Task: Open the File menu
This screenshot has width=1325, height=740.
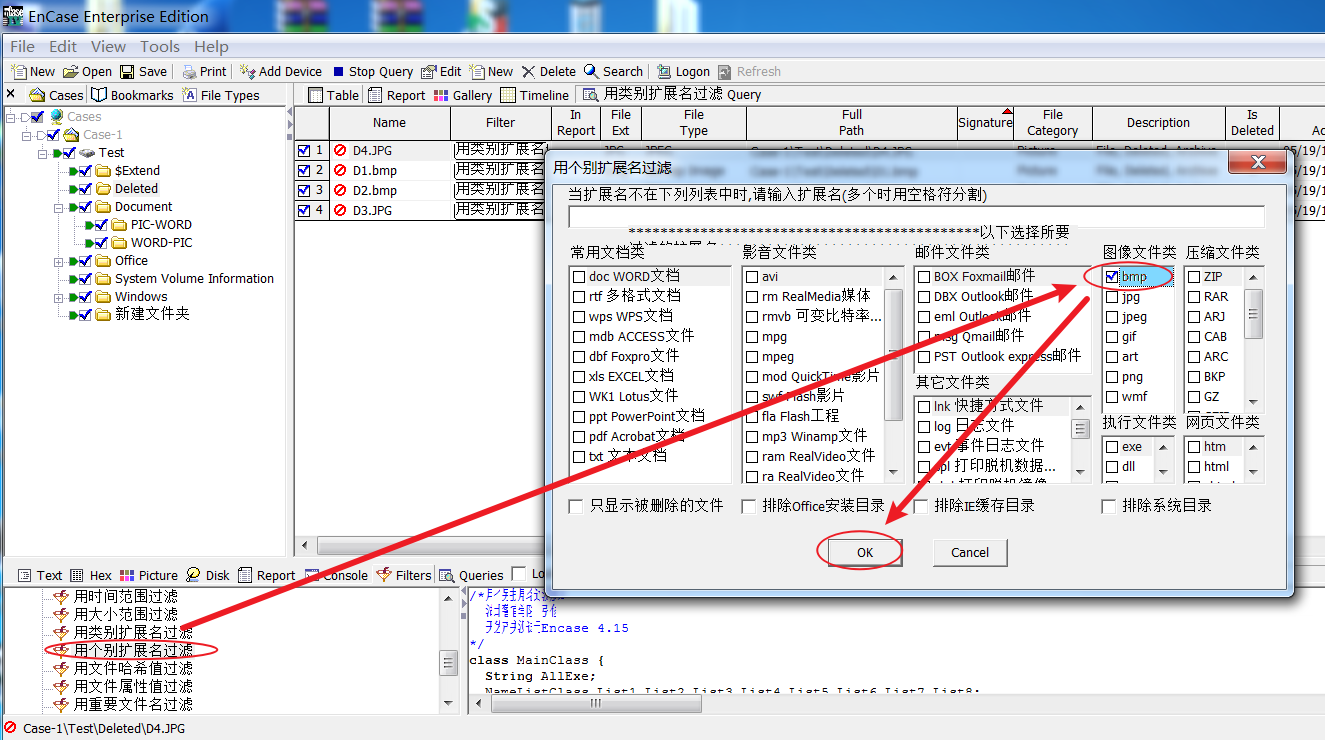Action: tap(22, 46)
